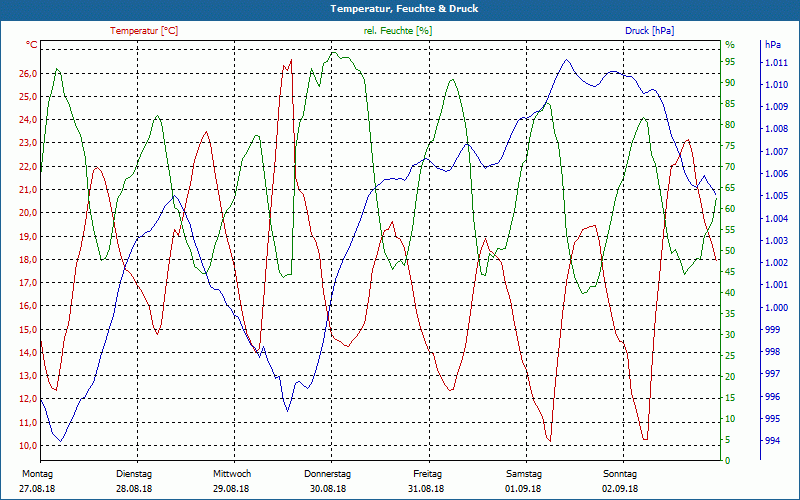This screenshot has height=500, width=800.
Task: Select the blue 'Druck [hPa]' legend label
Action: coord(649,31)
